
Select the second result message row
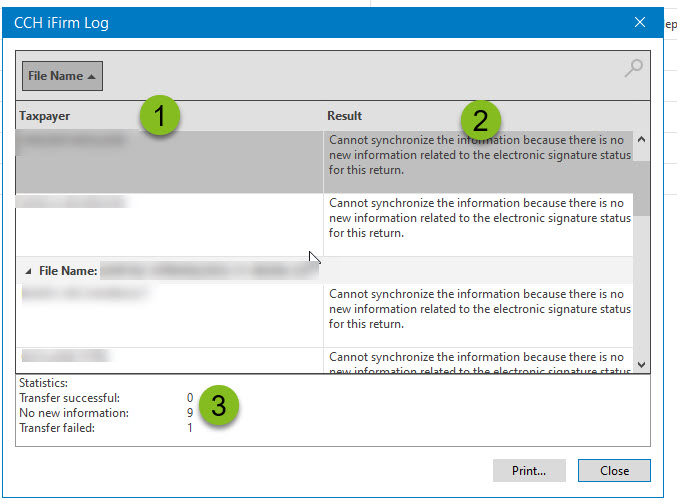(480, 219)
